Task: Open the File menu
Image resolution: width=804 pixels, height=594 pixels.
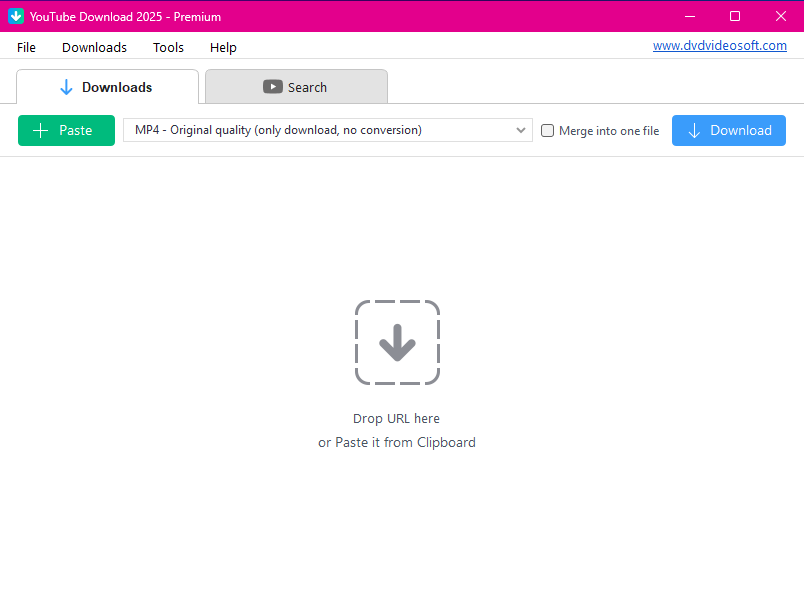Action: (26, 47)
